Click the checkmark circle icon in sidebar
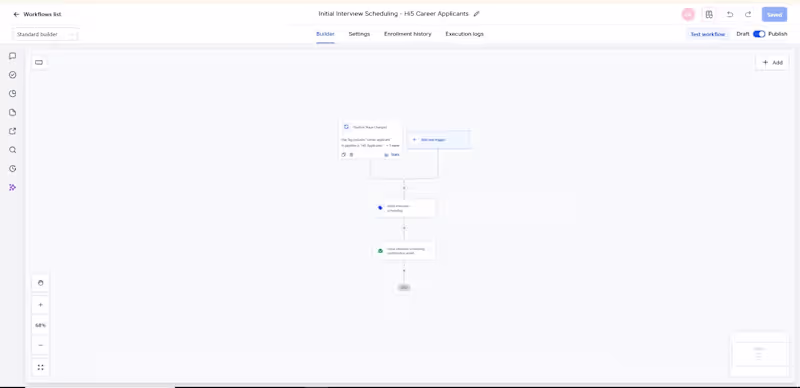This screenshot has height=388, width=800. (13, 75)
